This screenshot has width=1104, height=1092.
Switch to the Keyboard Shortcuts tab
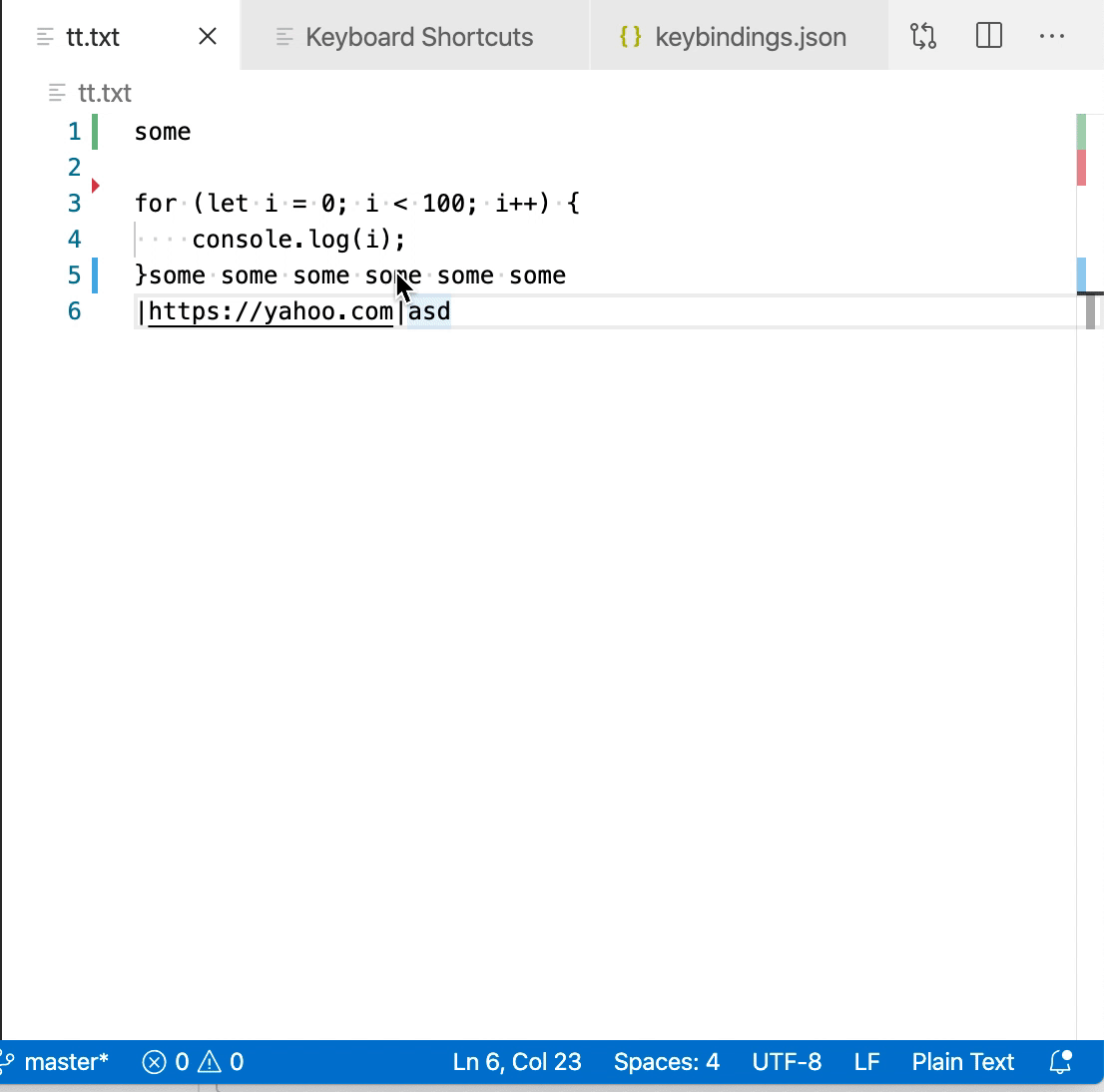tap(416, 36)
